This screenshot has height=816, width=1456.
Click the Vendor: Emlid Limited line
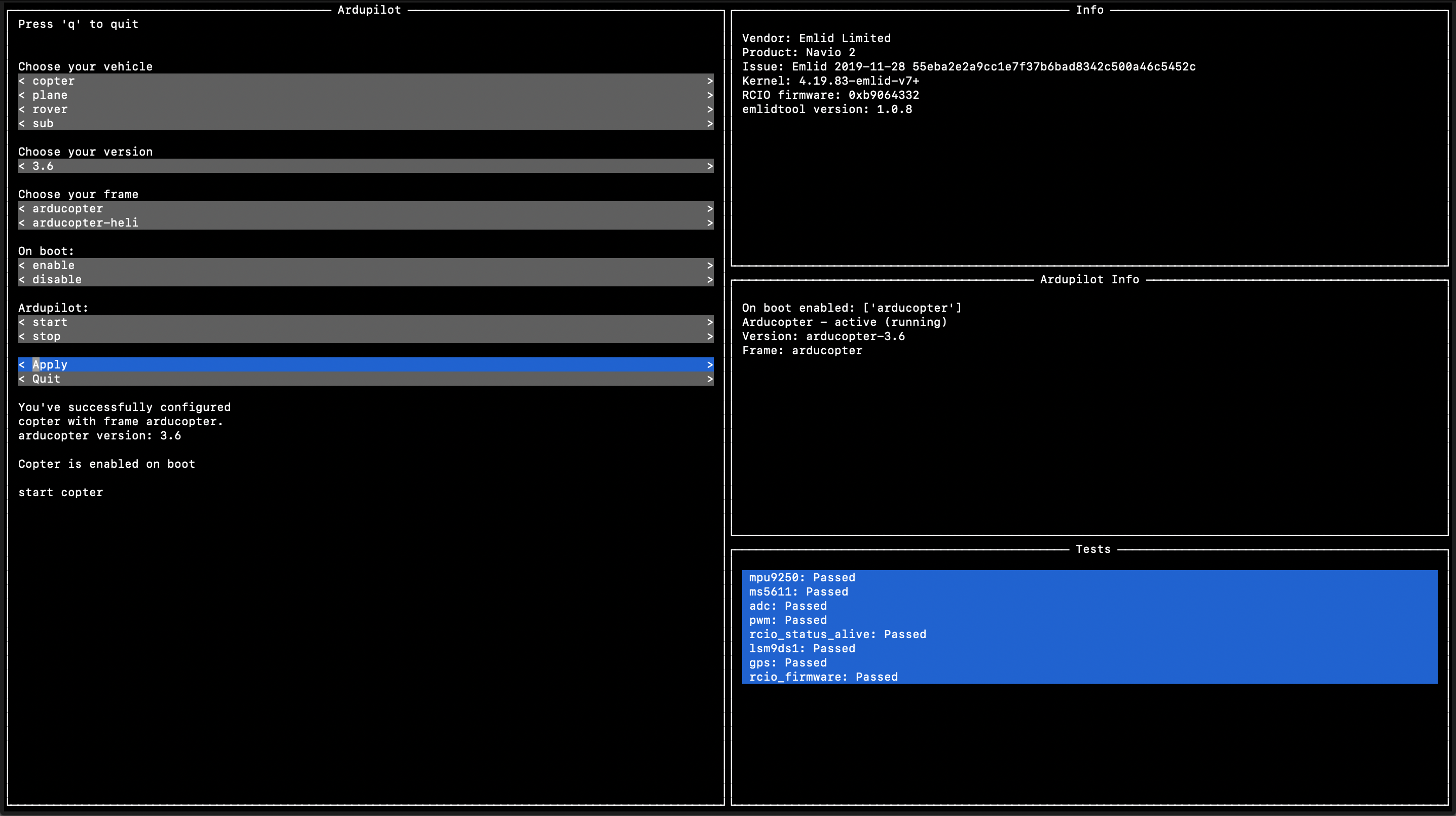(816, 39)
